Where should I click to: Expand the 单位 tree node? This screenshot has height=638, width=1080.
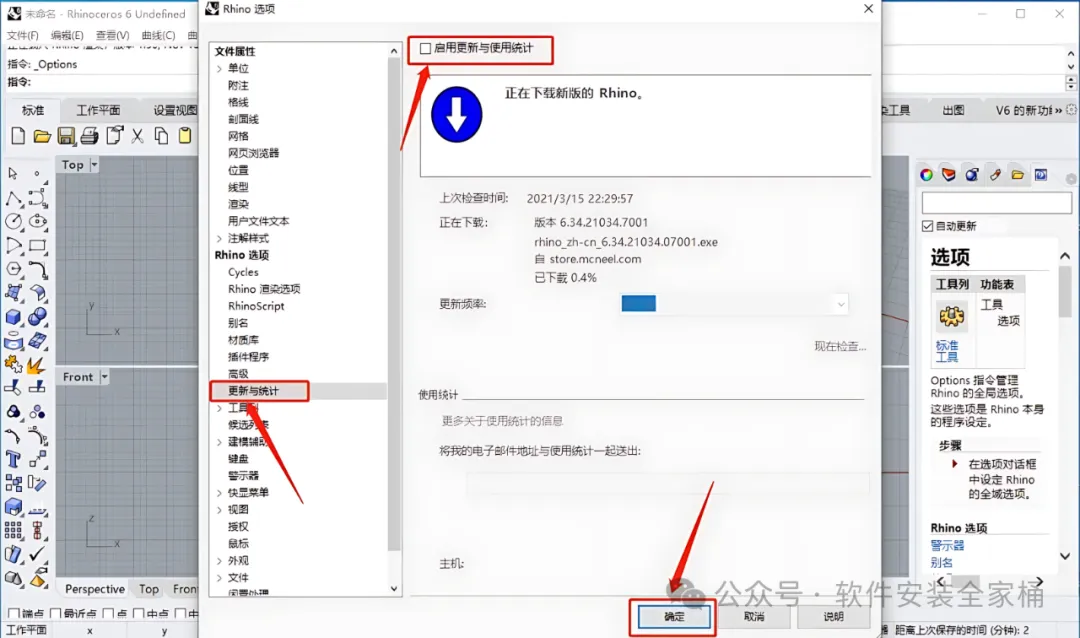(x=219, y=68)
